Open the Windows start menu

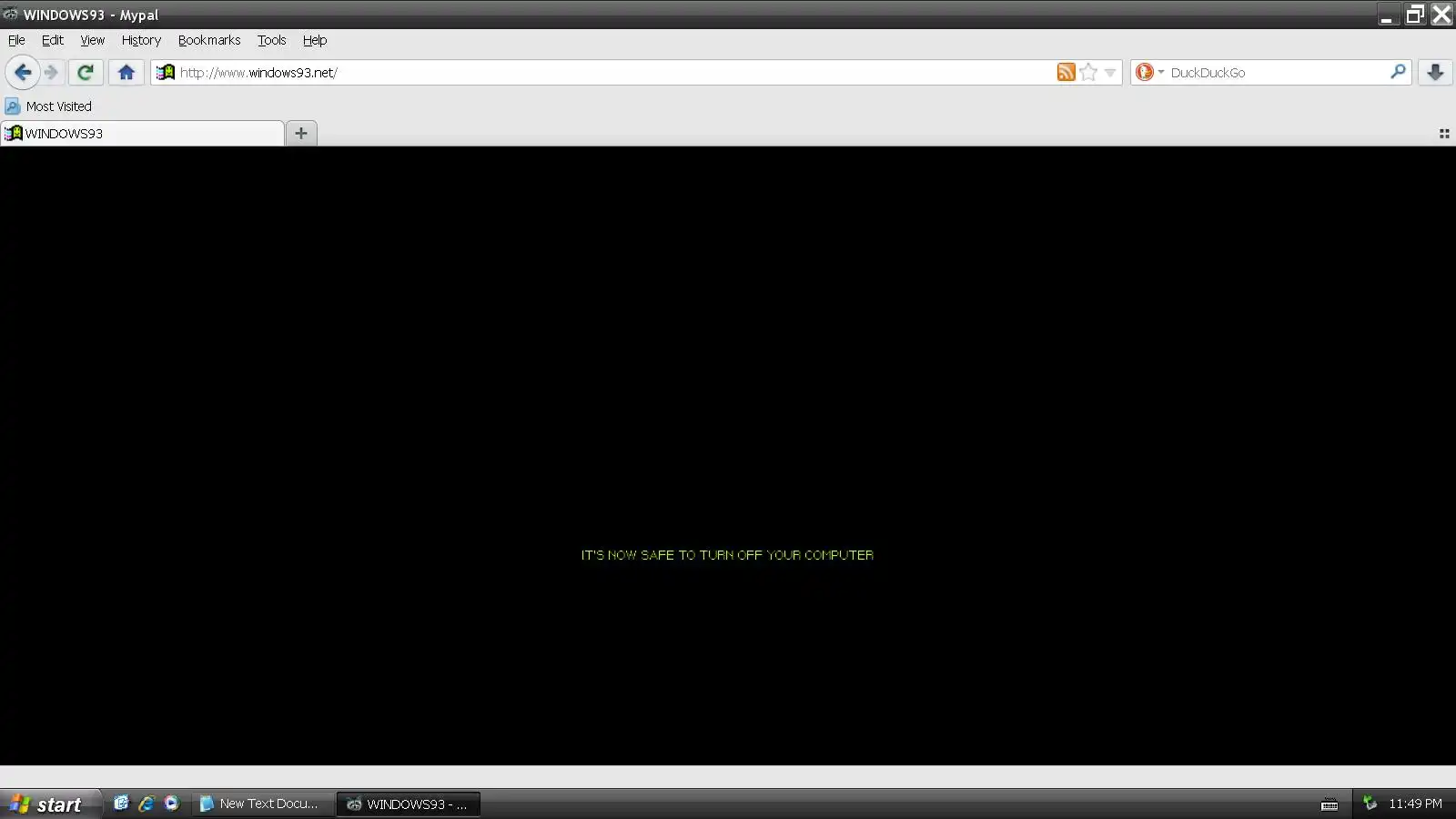pyautogui.click(x=50, y=804)
